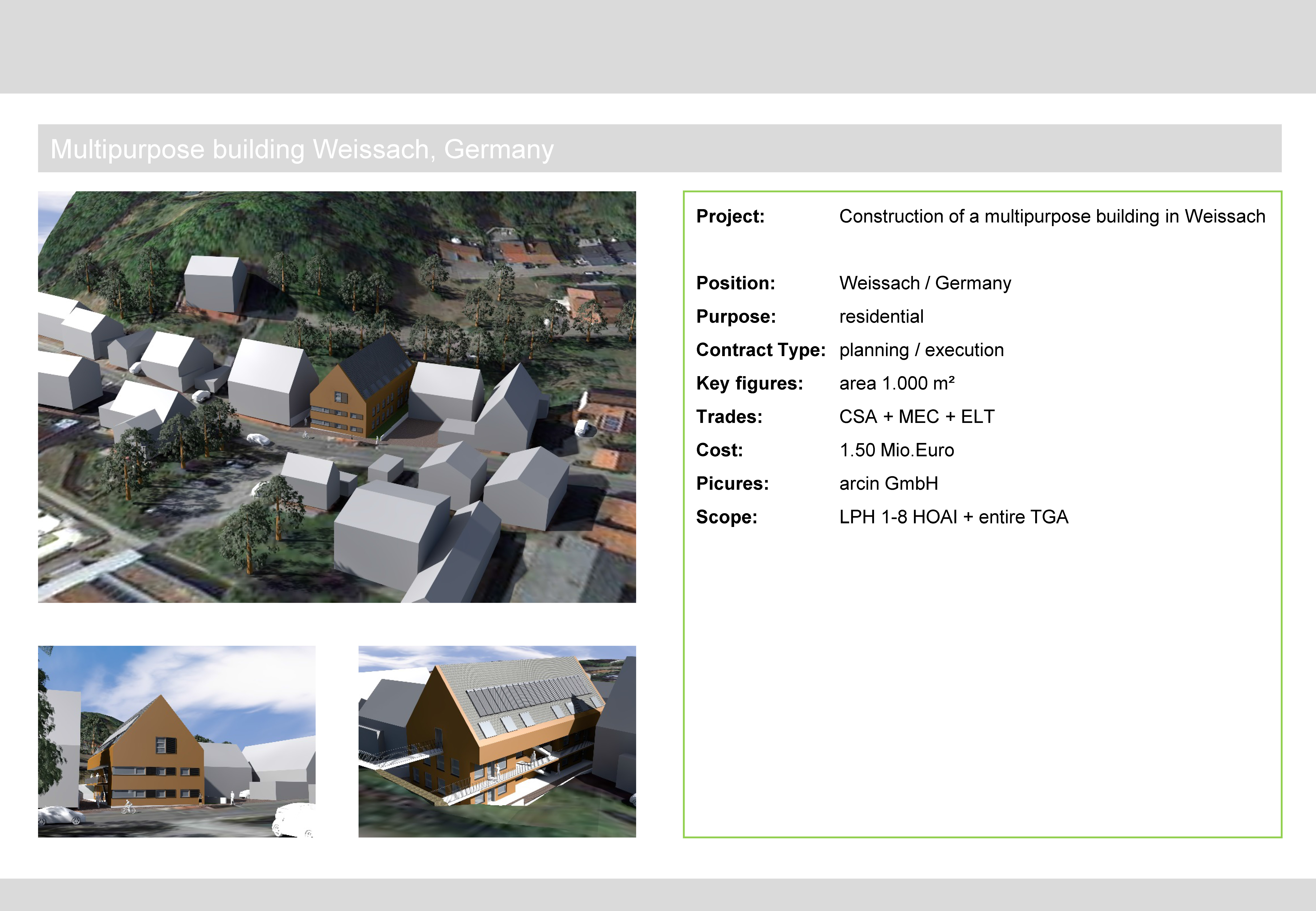Click the 'Position:' label

(736, 283)
